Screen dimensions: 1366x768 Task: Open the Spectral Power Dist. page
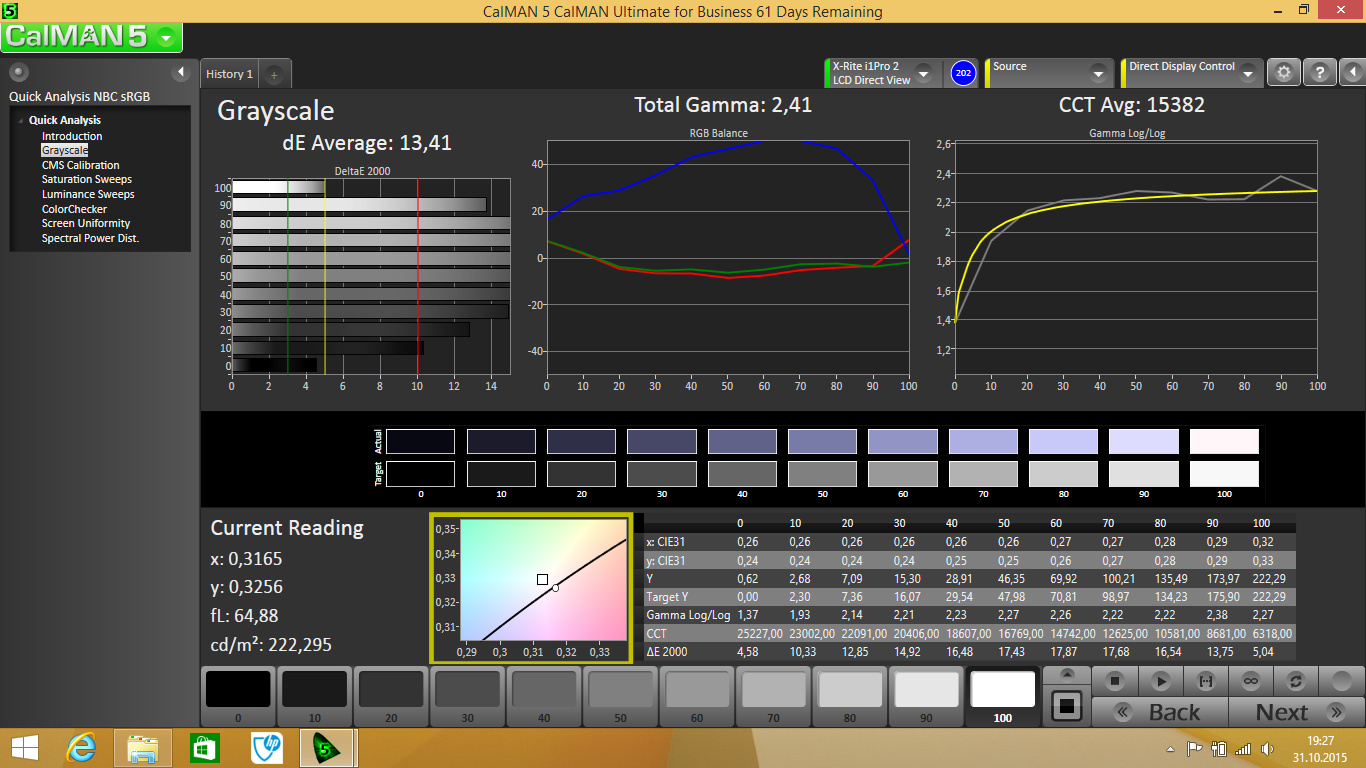(90, 238)
